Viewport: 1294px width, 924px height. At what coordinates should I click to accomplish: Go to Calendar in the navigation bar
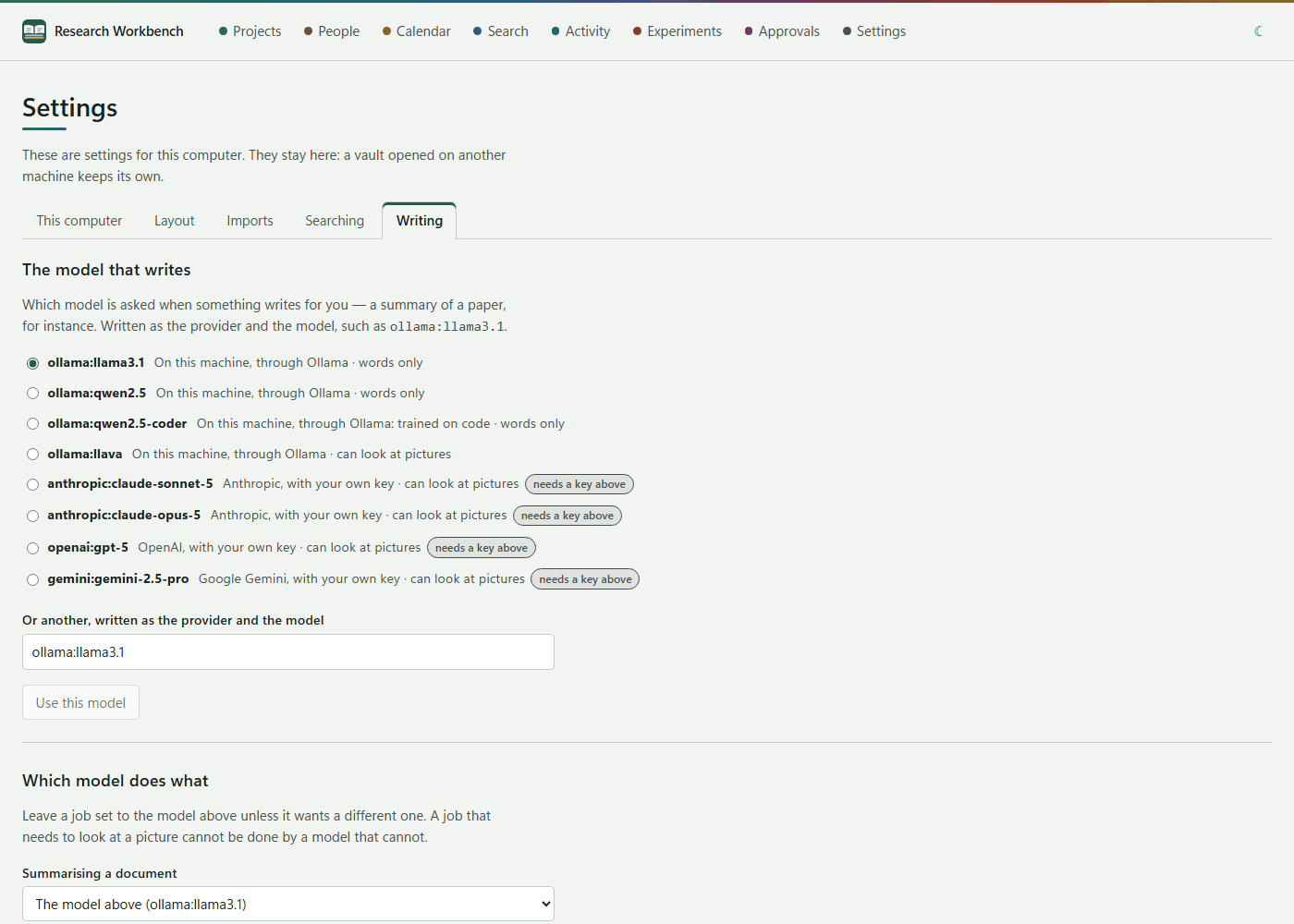(416, 31)
